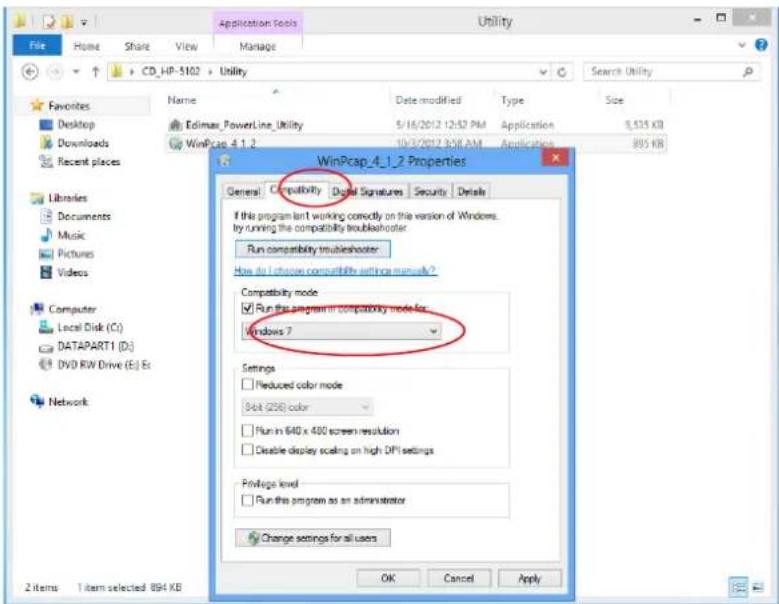
Task: Switch to the Security tab
Action: [430, 191]
